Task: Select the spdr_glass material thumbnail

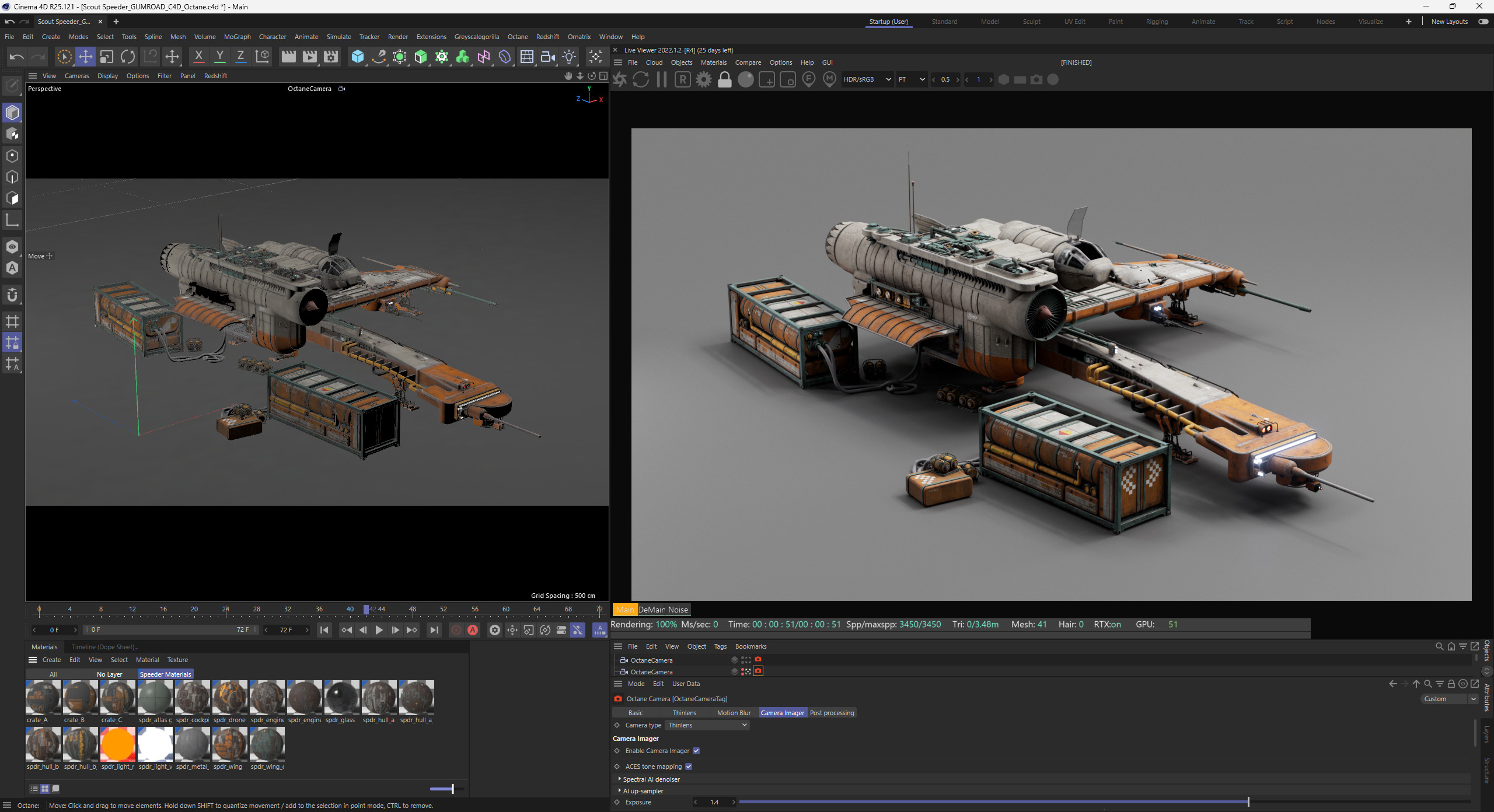Action: click(341, 698)
